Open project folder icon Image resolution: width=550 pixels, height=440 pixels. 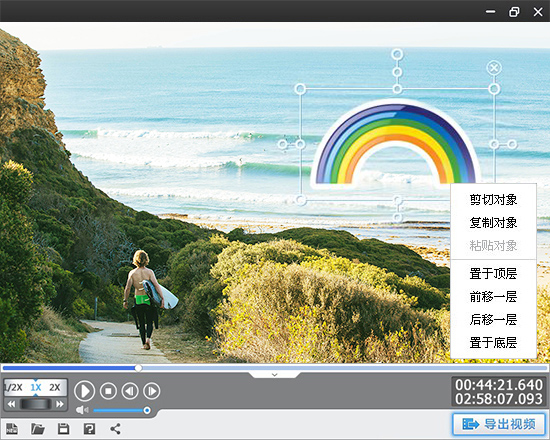(x=38, y=429)
